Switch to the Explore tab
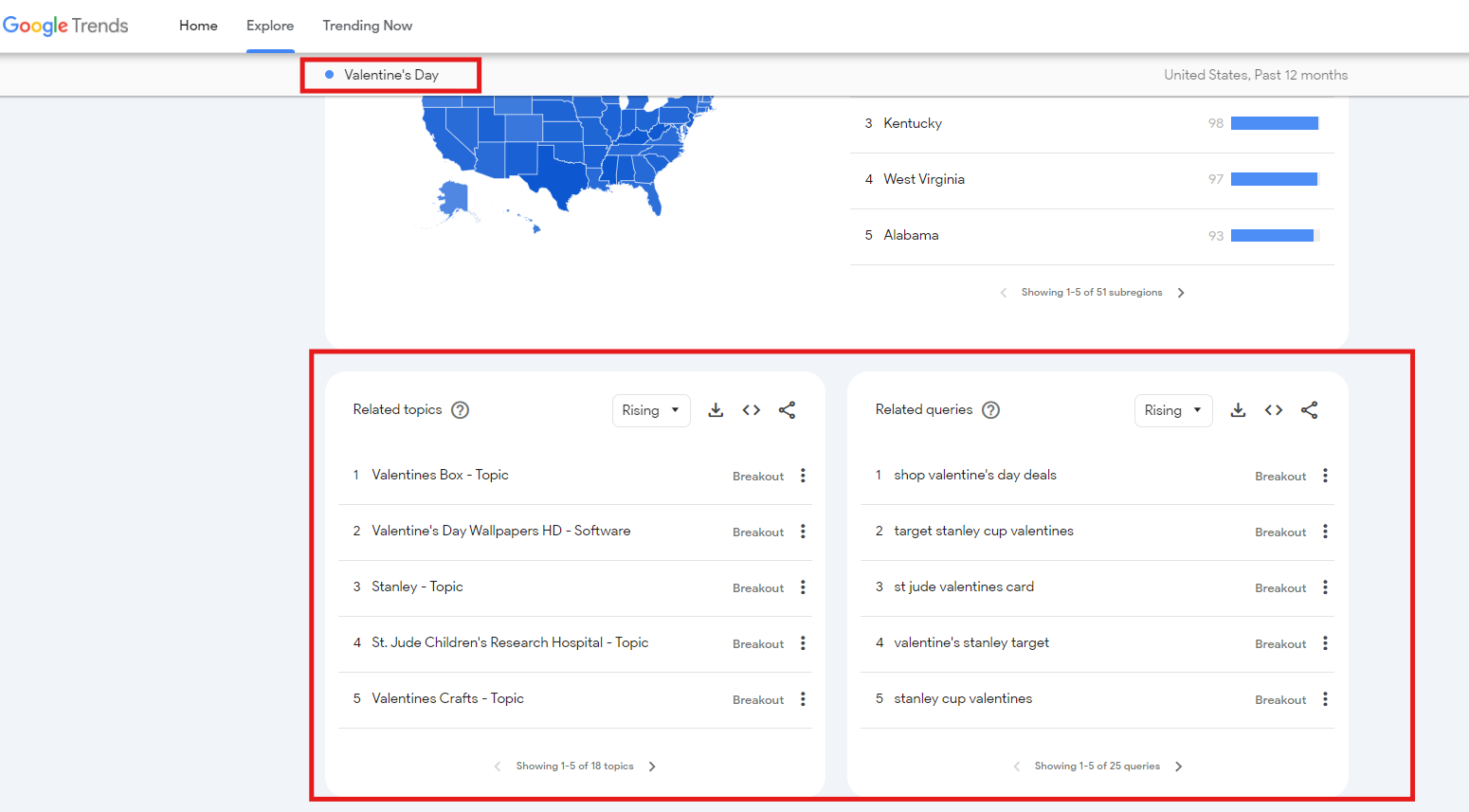 (x=270, y=26)
